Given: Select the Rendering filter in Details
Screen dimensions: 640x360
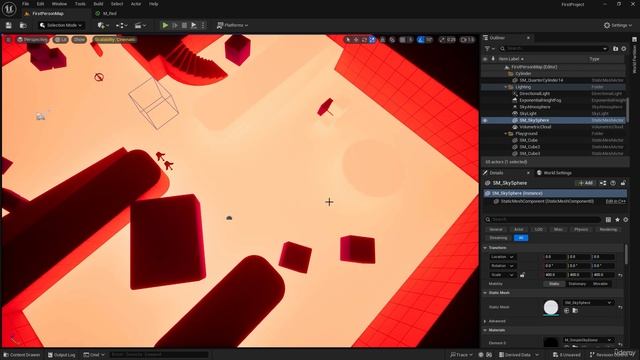Looking at the screenshot, I should coord(608,229).
